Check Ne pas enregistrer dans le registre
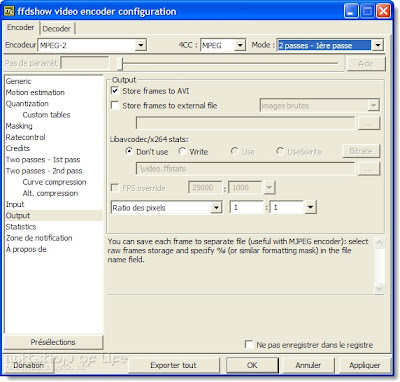 coord(249,344)
